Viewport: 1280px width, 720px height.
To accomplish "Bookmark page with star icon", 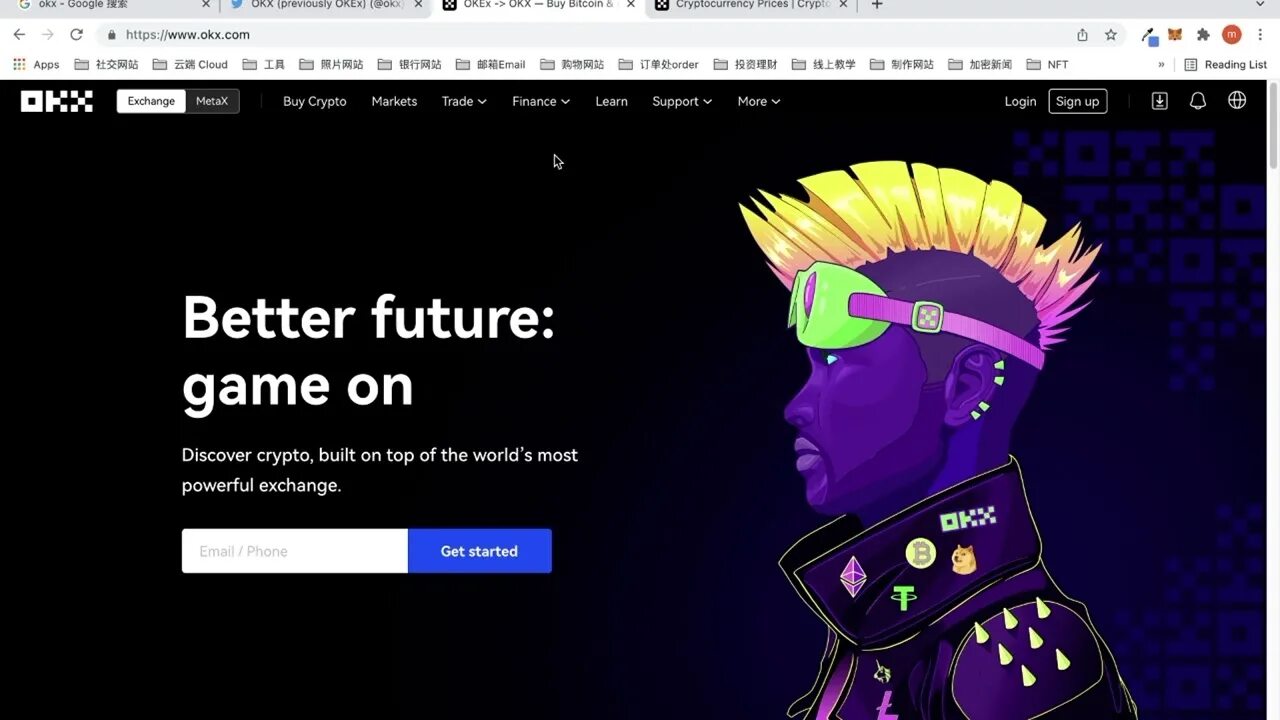I will pyautogui.click(x=1111, y=35).
